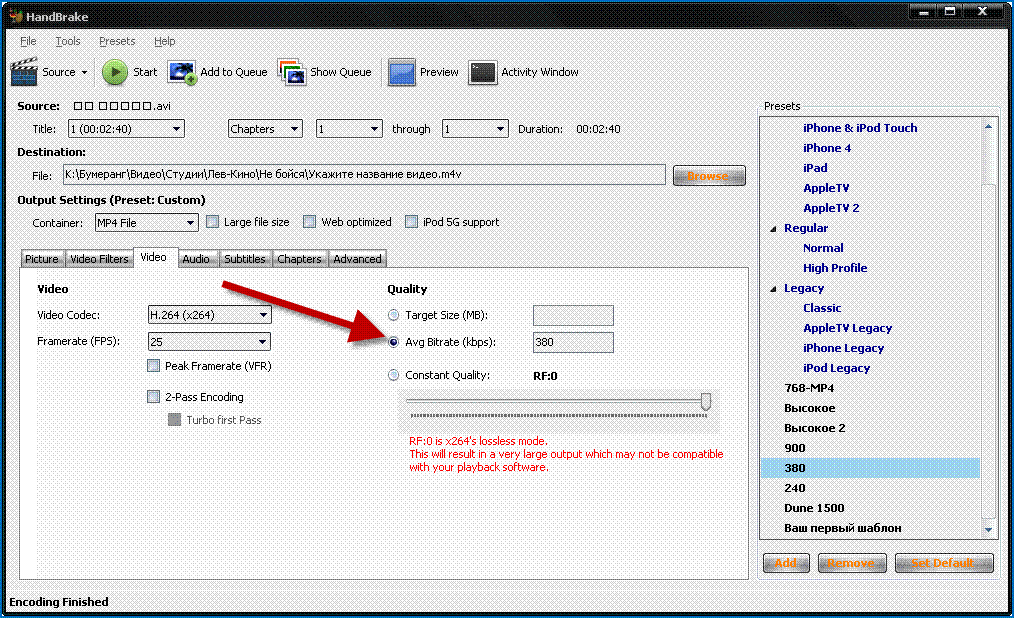Viewport: 1014px width, 618px height.
Task: Toggle iPod 5G support checkbox
Action: 411,222
